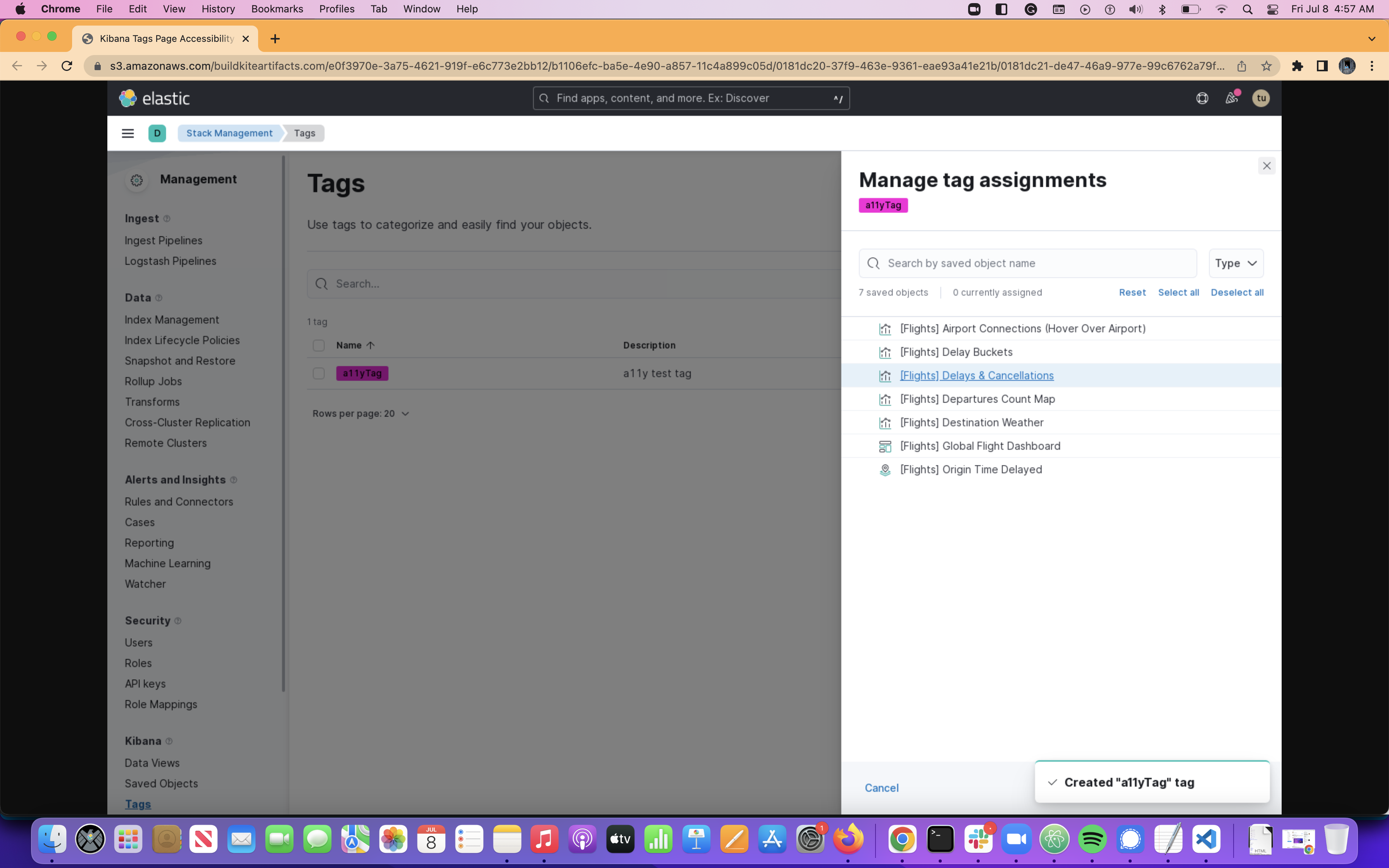Screen dimensions: 1389x868
Task: Open the Rows per page dropdown
Action: 360,413
